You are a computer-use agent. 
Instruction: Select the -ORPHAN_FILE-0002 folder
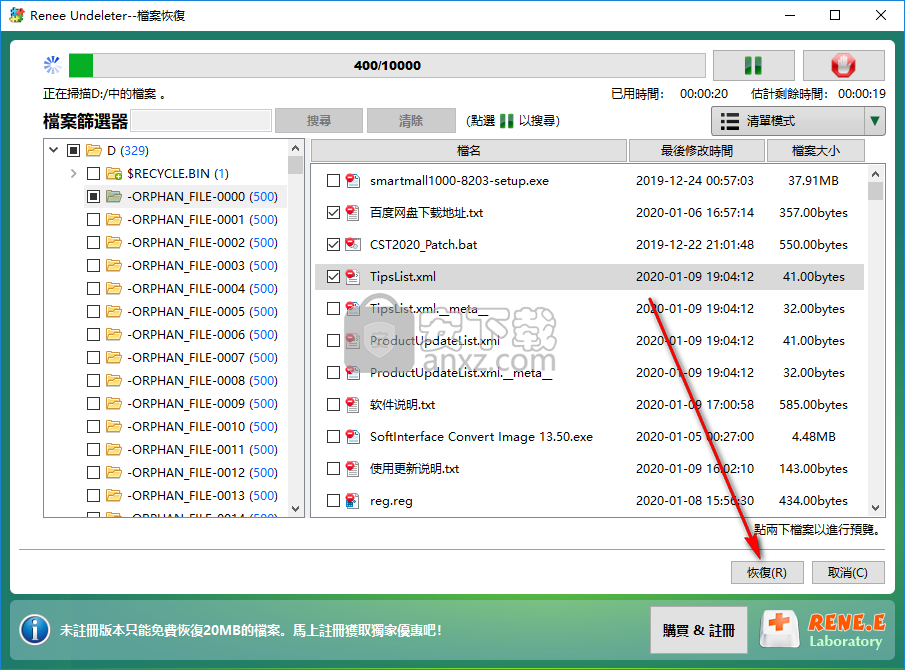click(x=202, y=243)
